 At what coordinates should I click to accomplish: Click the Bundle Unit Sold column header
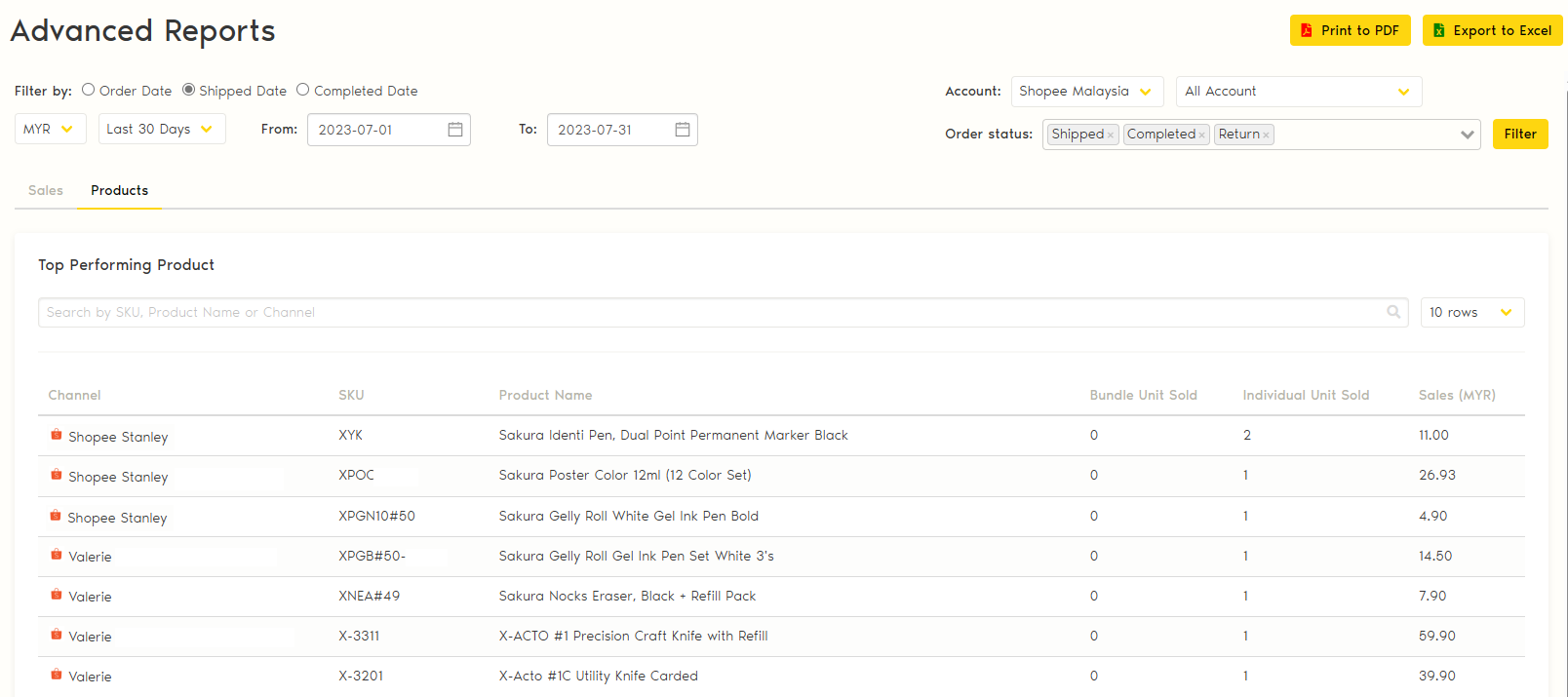click(x=1143, y=395)
